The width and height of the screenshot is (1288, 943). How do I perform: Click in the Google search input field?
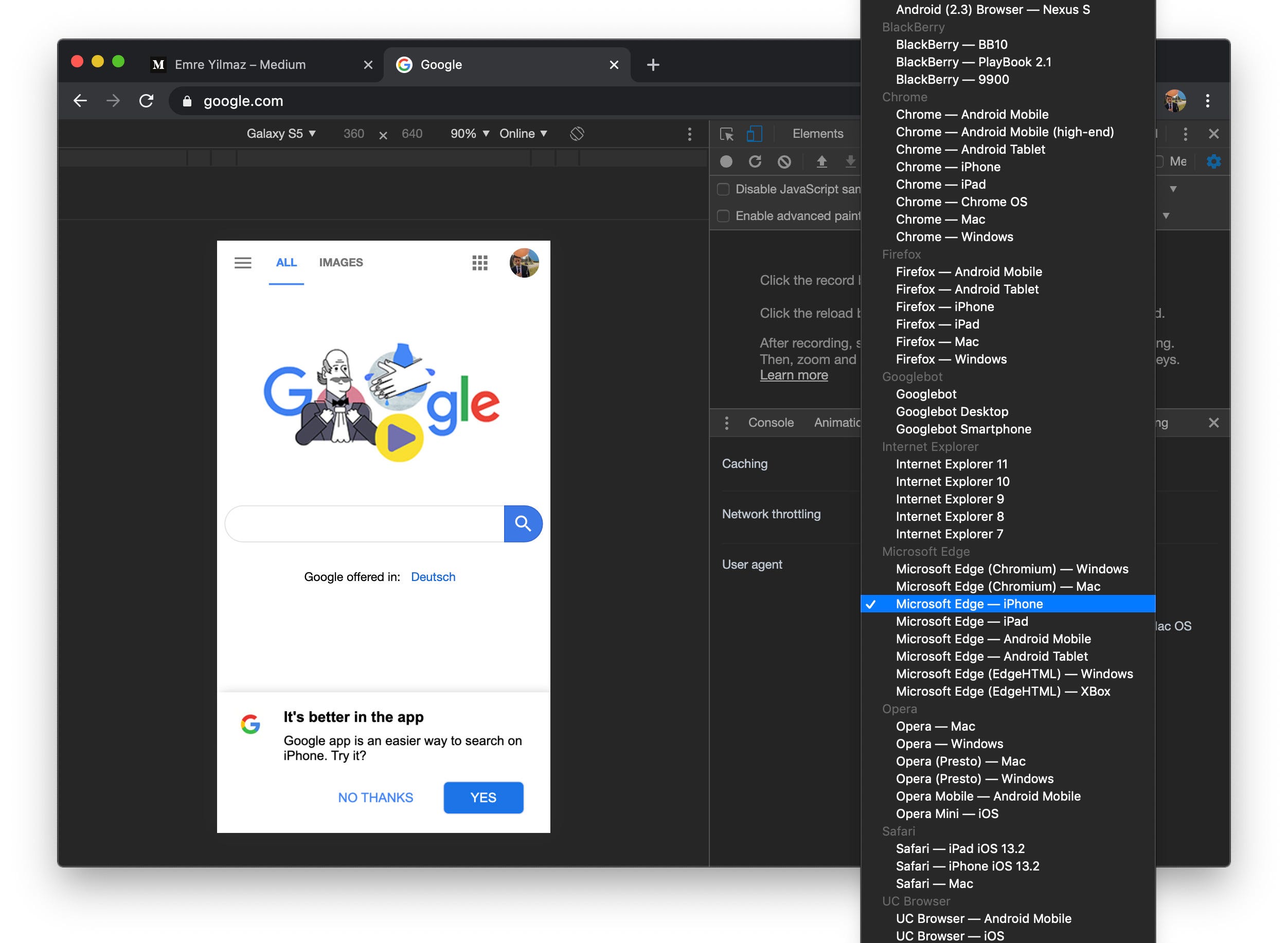[x=364, y=523]
